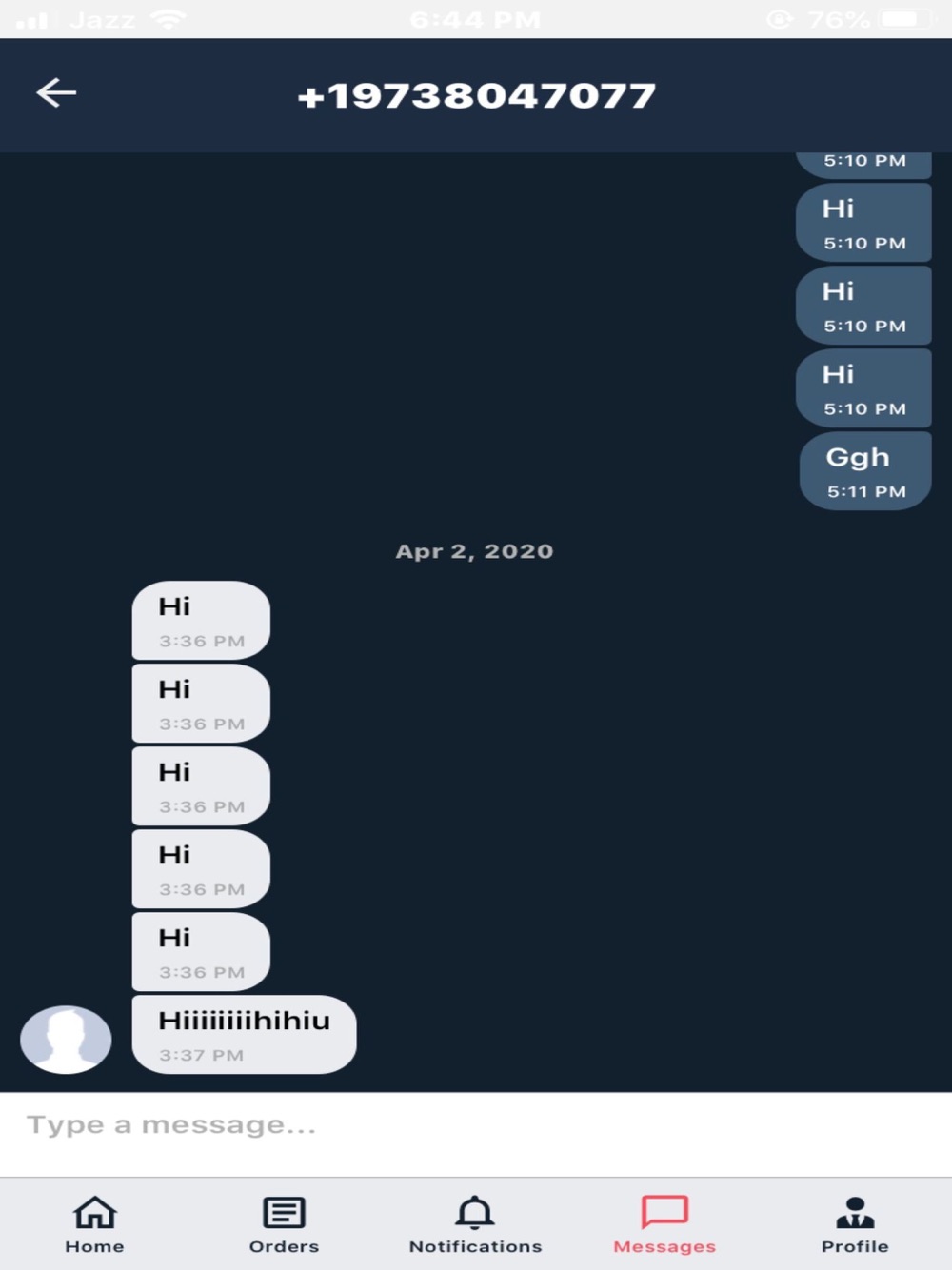Tap the Wi-Fi status icon
The width and height of the screenshot is (952, 1270).
[x=168, y=19]
